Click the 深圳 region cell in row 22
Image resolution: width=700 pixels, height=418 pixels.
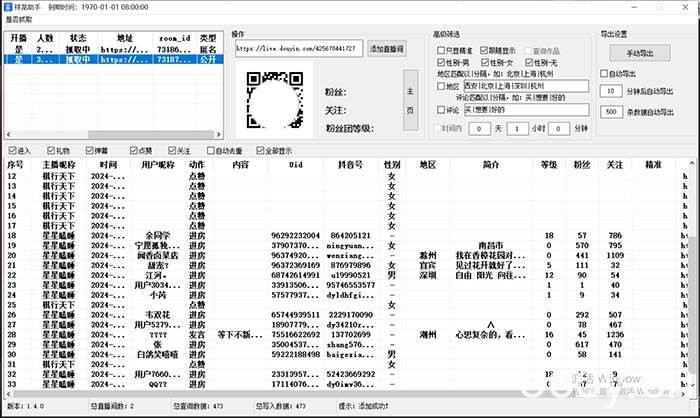point(427,275)
